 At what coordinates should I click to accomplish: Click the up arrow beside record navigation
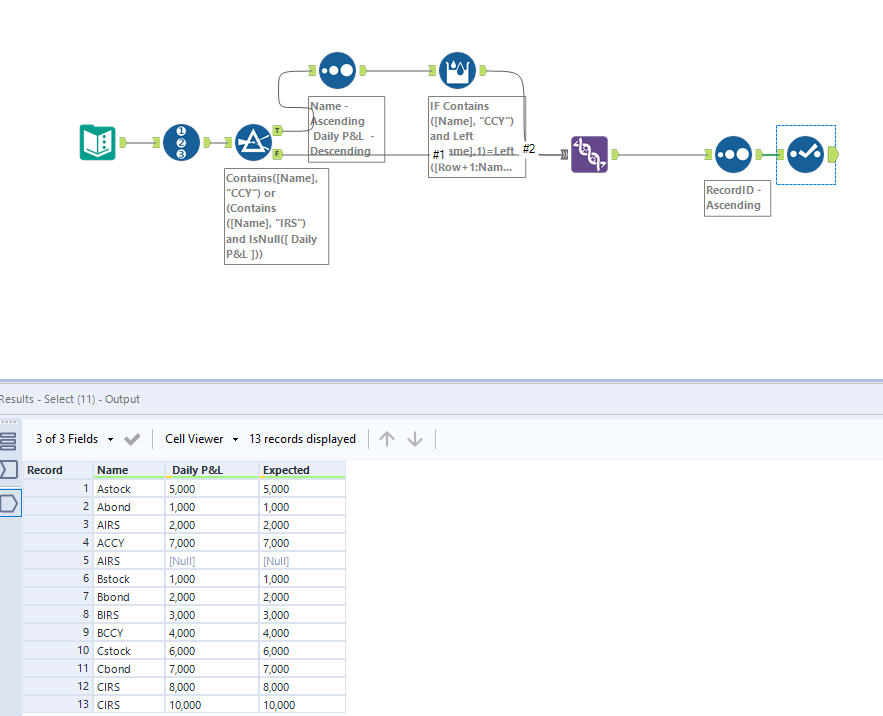[387, 438]
